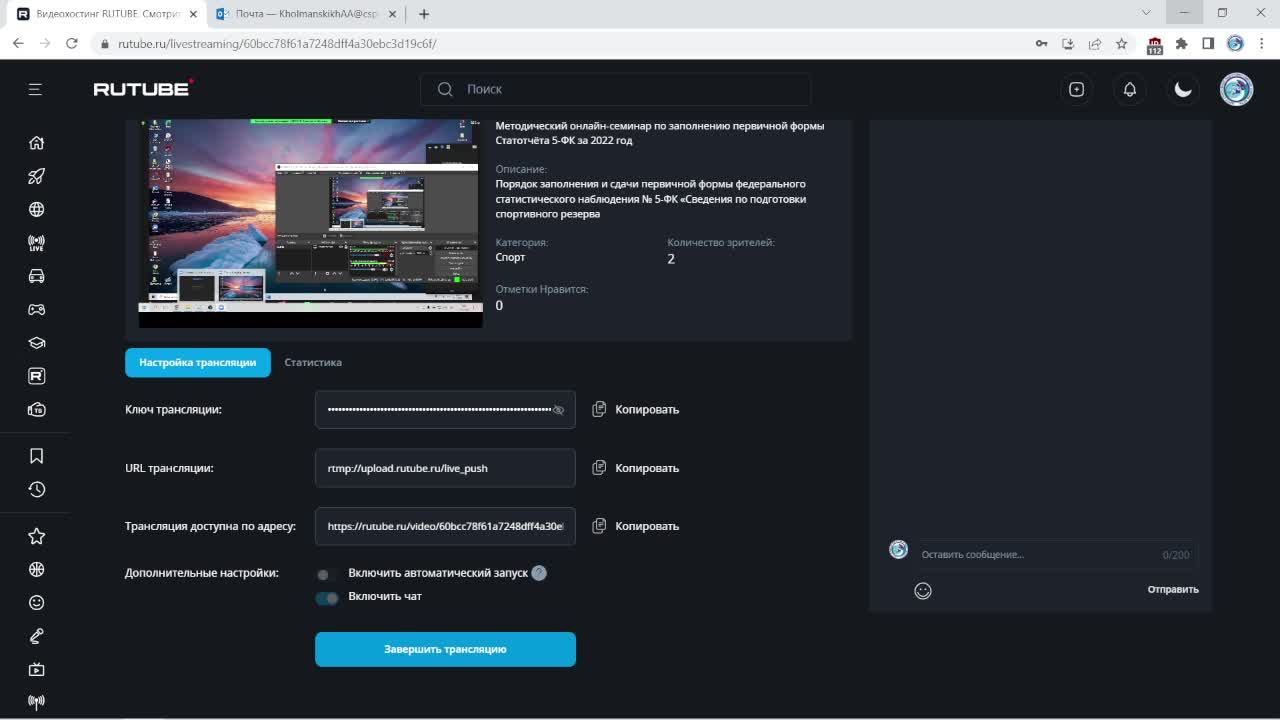Enable automatic start toggle
The height and width of the screenshot is (720, 1280).
[x=326, y=574]
